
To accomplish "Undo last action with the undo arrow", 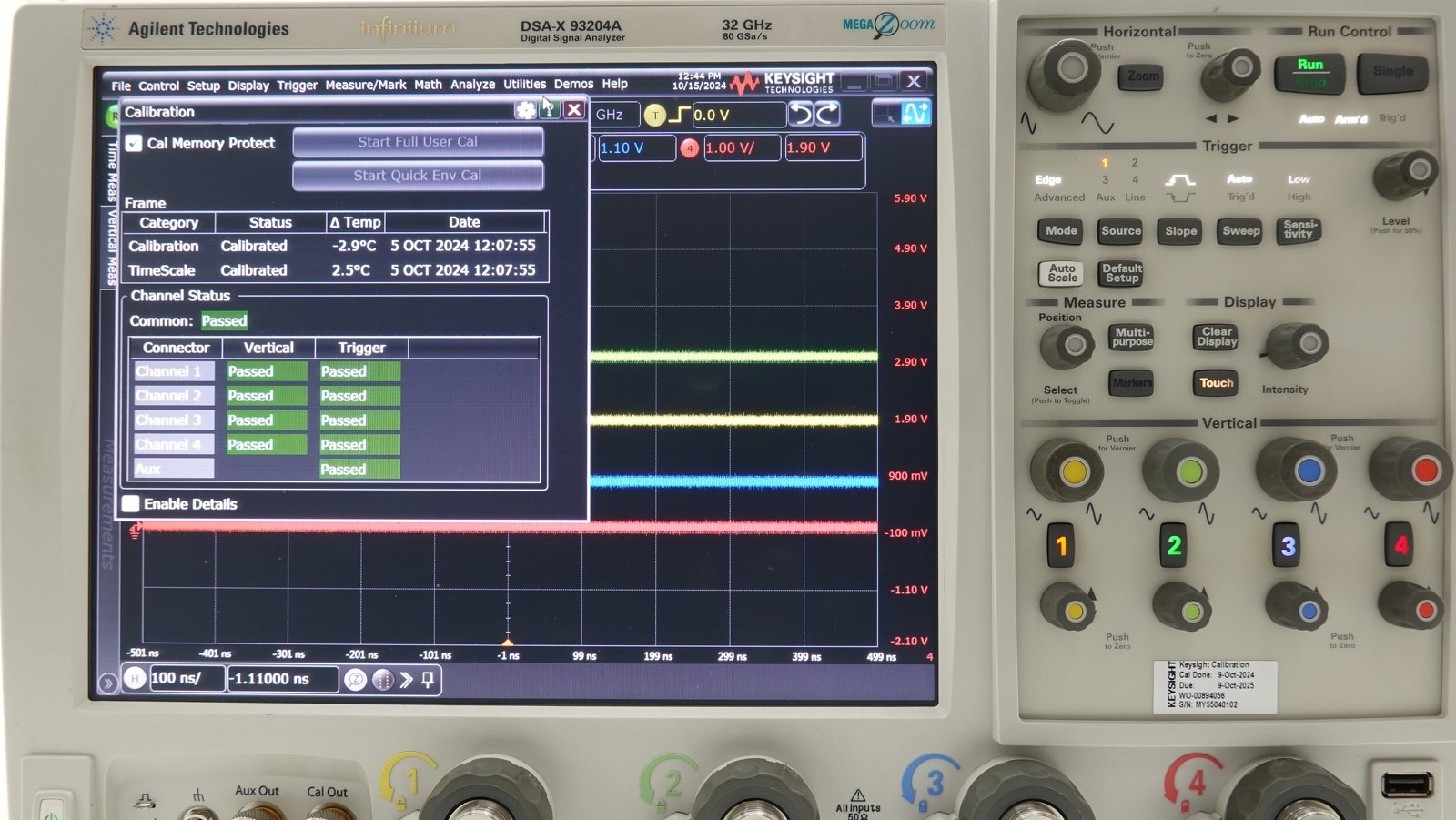I will coord(801,114).
